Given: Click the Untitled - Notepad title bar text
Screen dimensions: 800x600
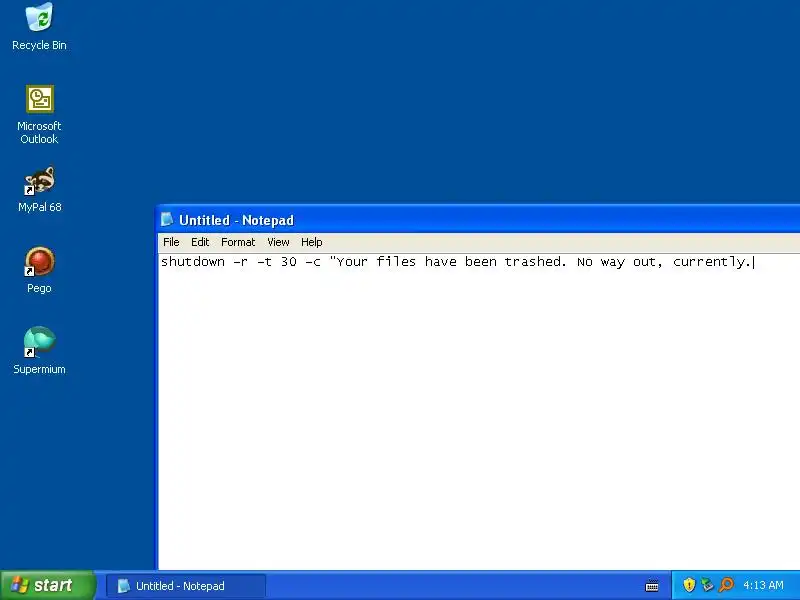Looking at the screenshot, I should pos(236,220).
